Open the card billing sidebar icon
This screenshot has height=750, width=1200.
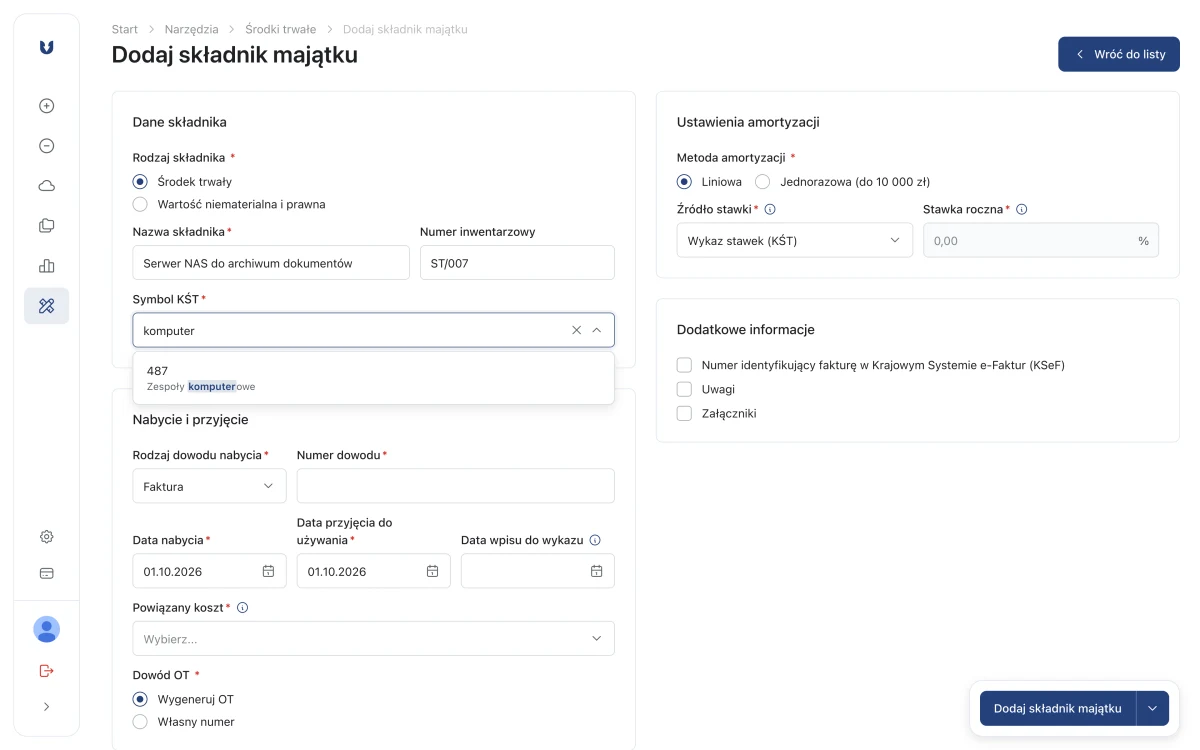tap(46, 574)
